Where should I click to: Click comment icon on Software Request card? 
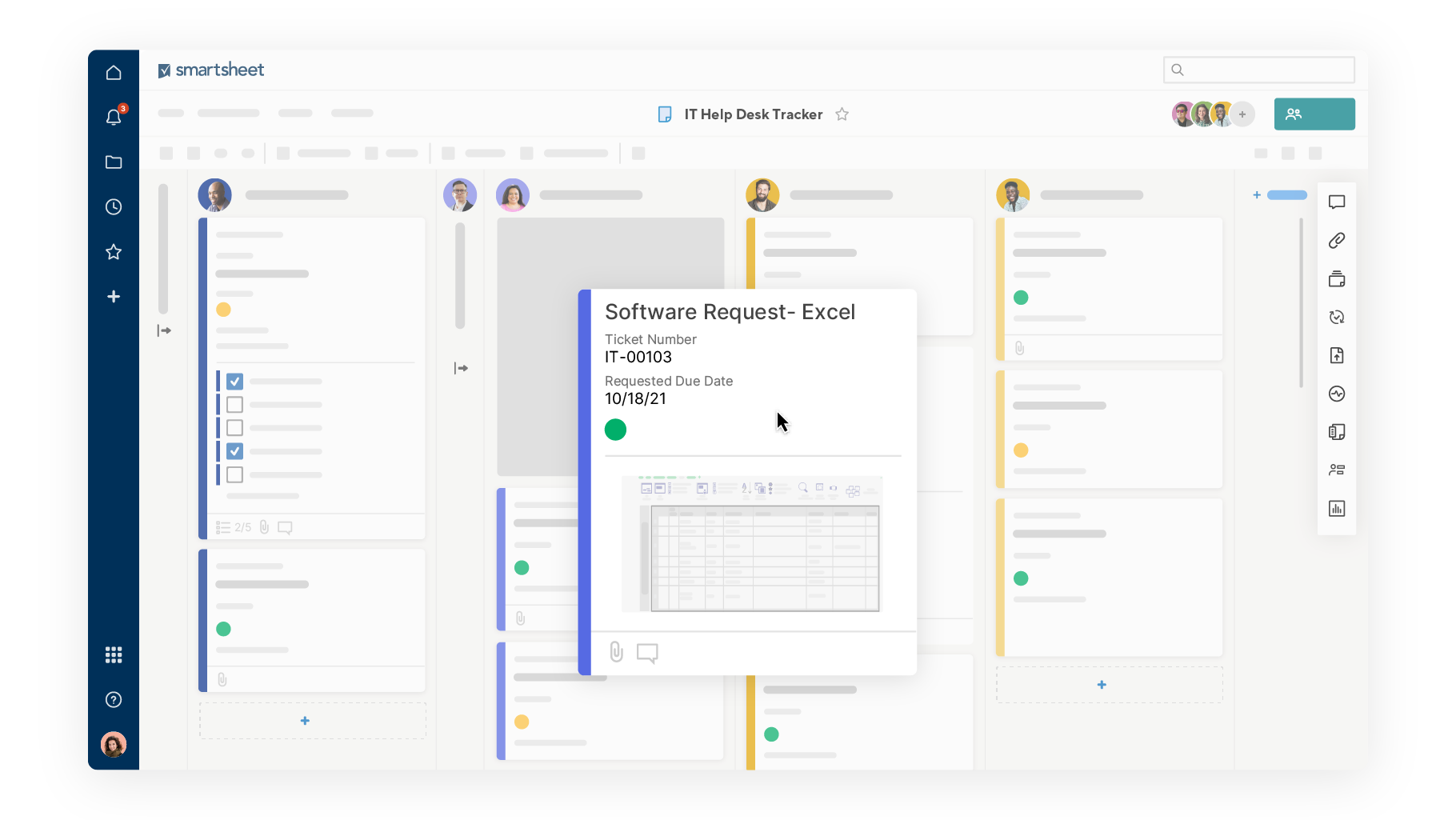(647, 654)
